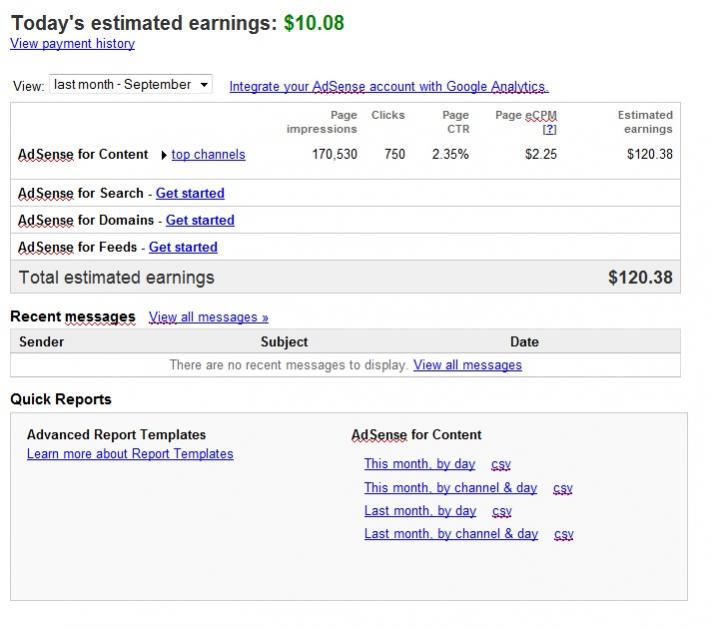Download csv for Last month by day
Screen dimensions: 711x629
pos(501,512)
